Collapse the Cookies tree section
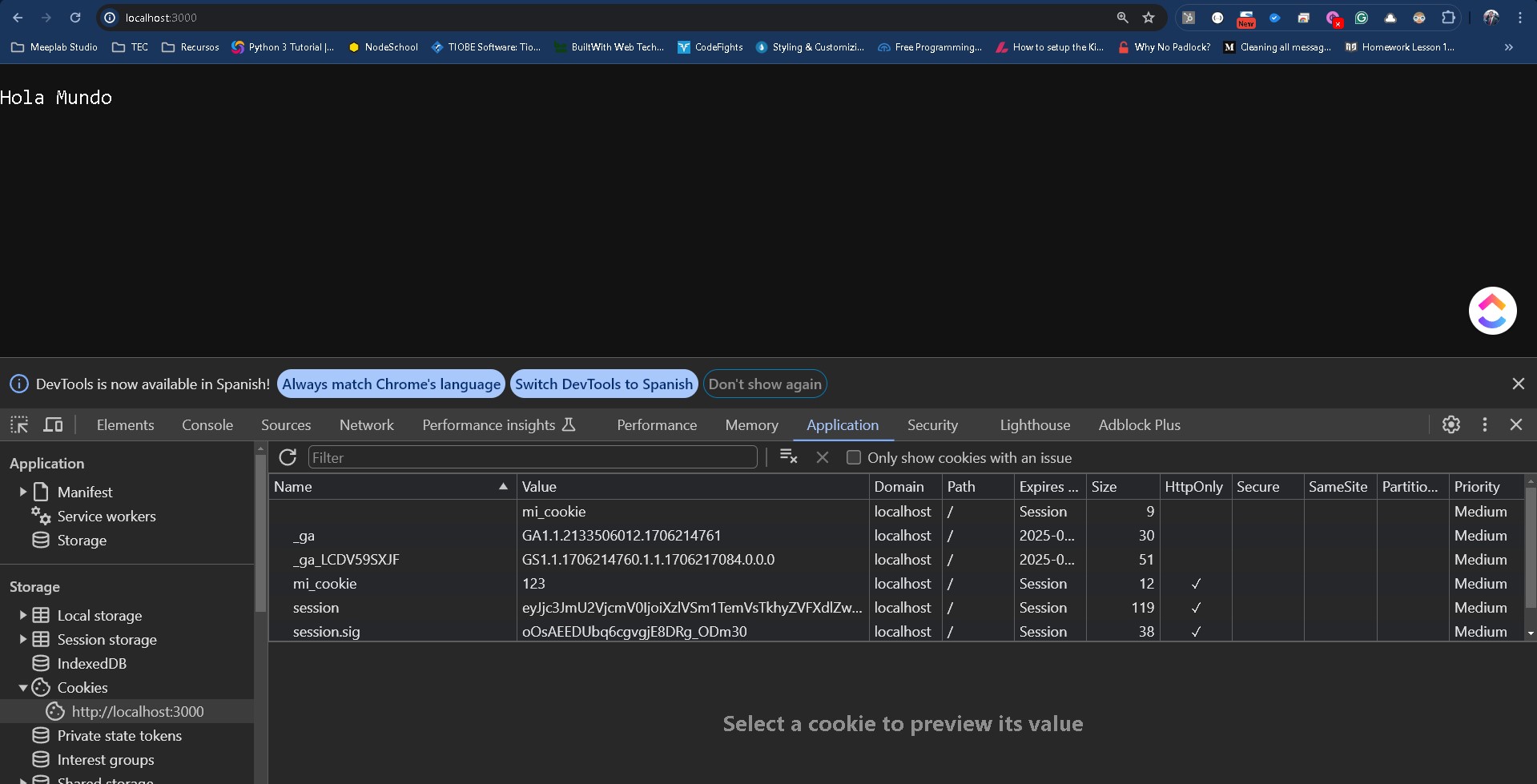Screen dimensions: 1537x784 22,687
